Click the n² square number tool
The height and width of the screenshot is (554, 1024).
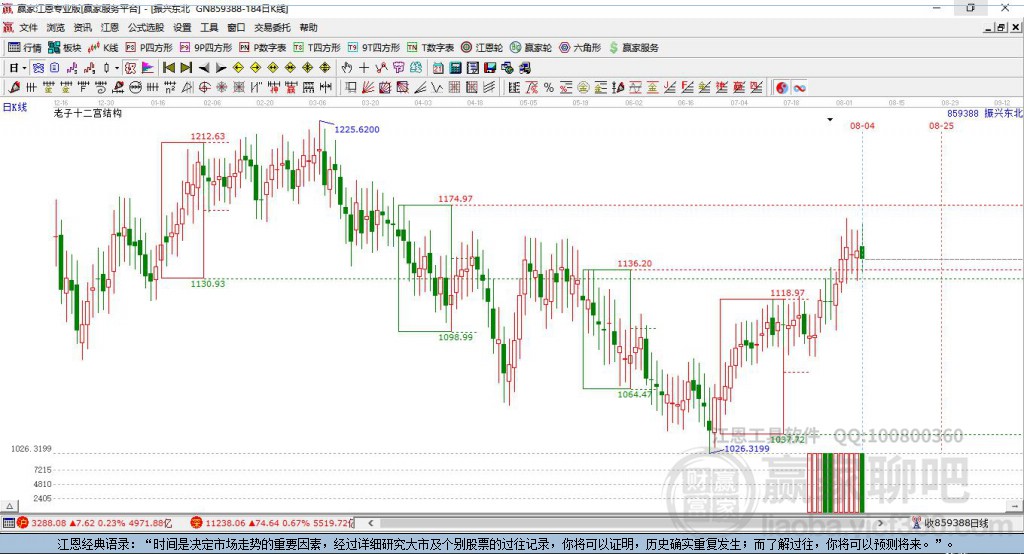[x=170, y=87]
